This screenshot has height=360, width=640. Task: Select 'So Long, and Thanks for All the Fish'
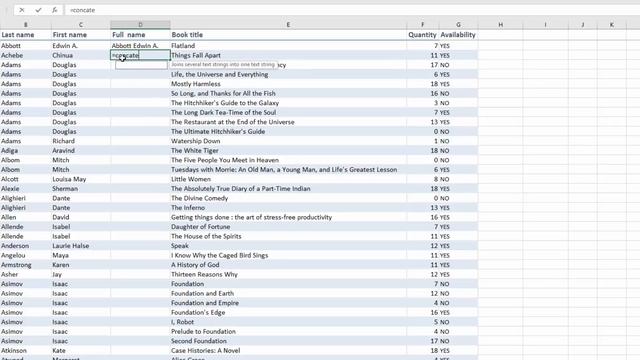288,93
